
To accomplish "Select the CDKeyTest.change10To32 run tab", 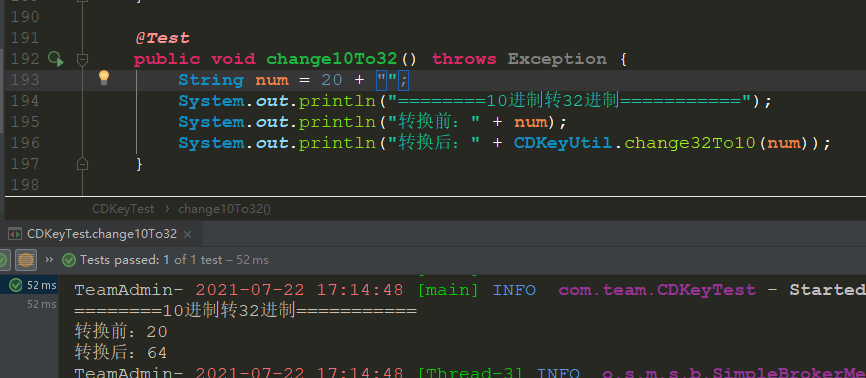I will [x=102, y=234].
